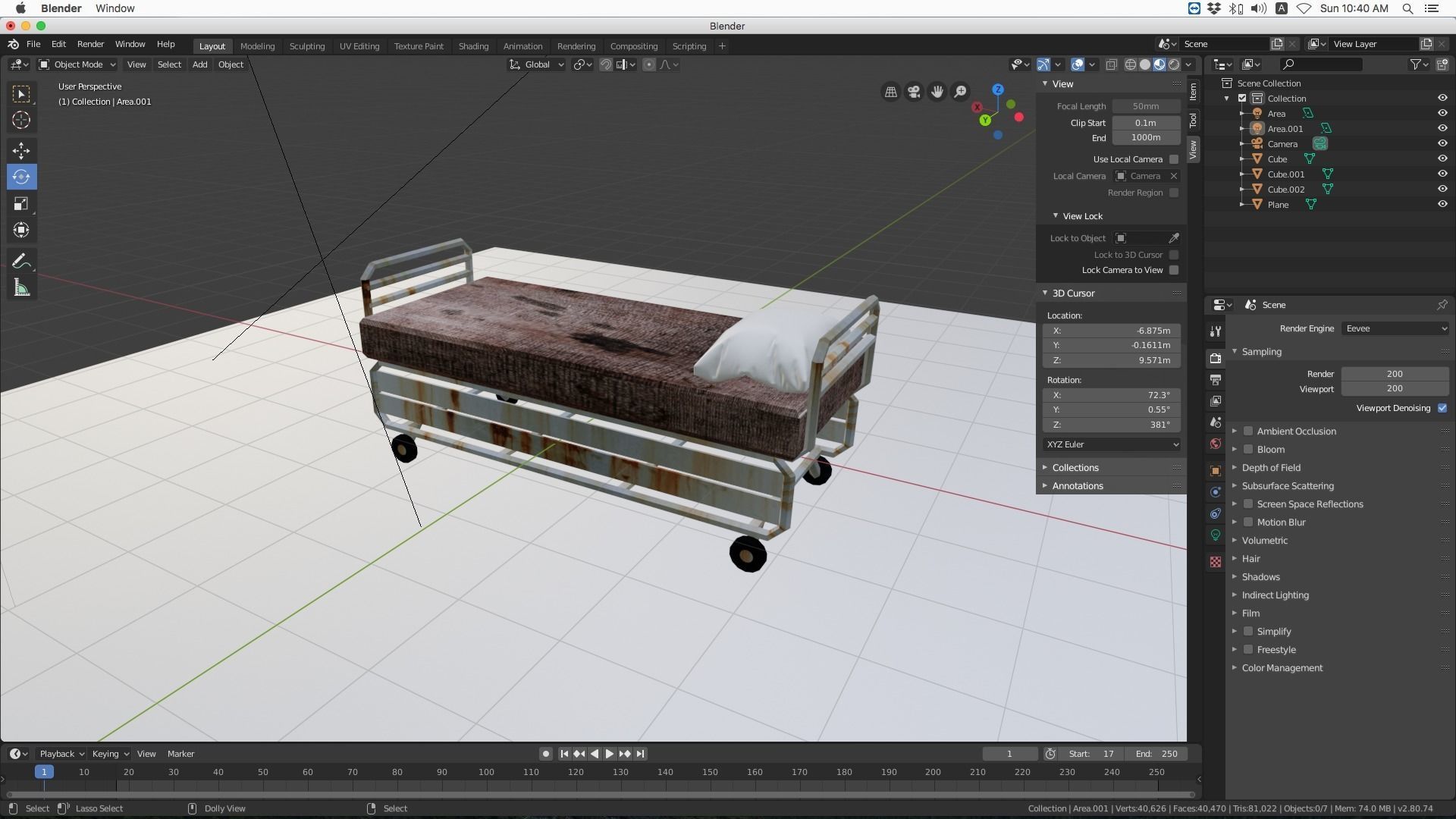This screenshot has width=1456, height=819.
Task: Open the XYZ Euler rotation mode dropdown
Action: tap(1112, 444)
